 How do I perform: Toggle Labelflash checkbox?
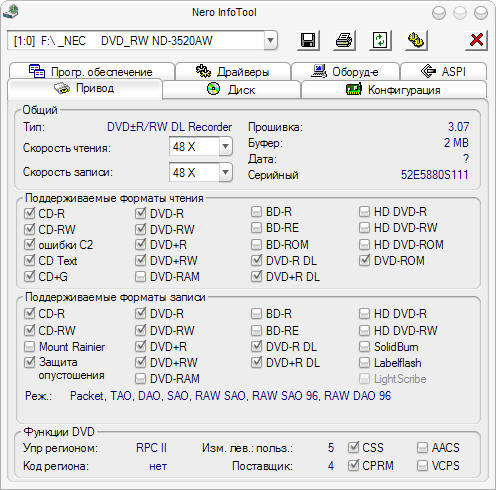[364, 362]
